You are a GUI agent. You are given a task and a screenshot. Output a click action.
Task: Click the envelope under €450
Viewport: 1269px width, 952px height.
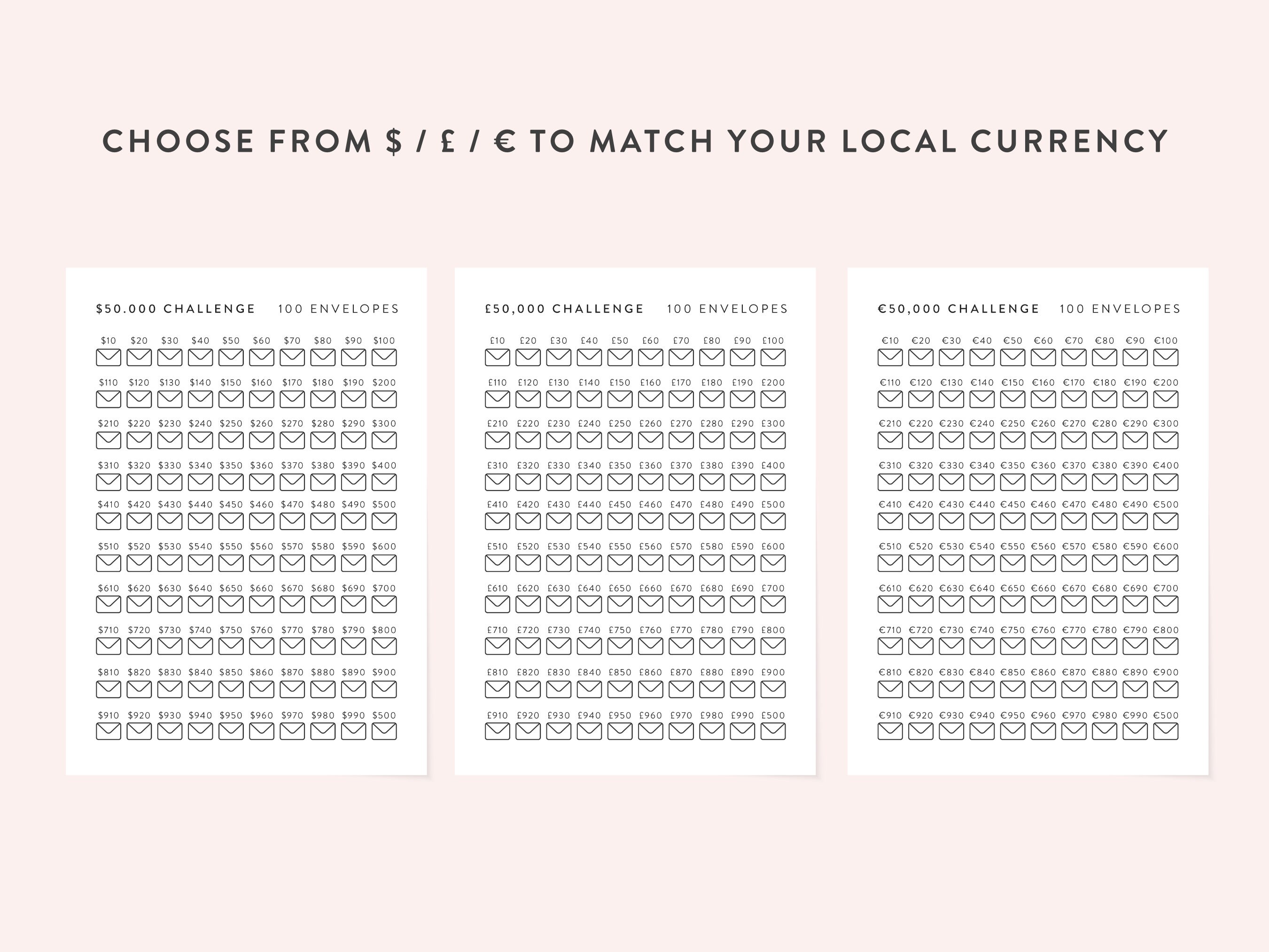[1012, 521]
